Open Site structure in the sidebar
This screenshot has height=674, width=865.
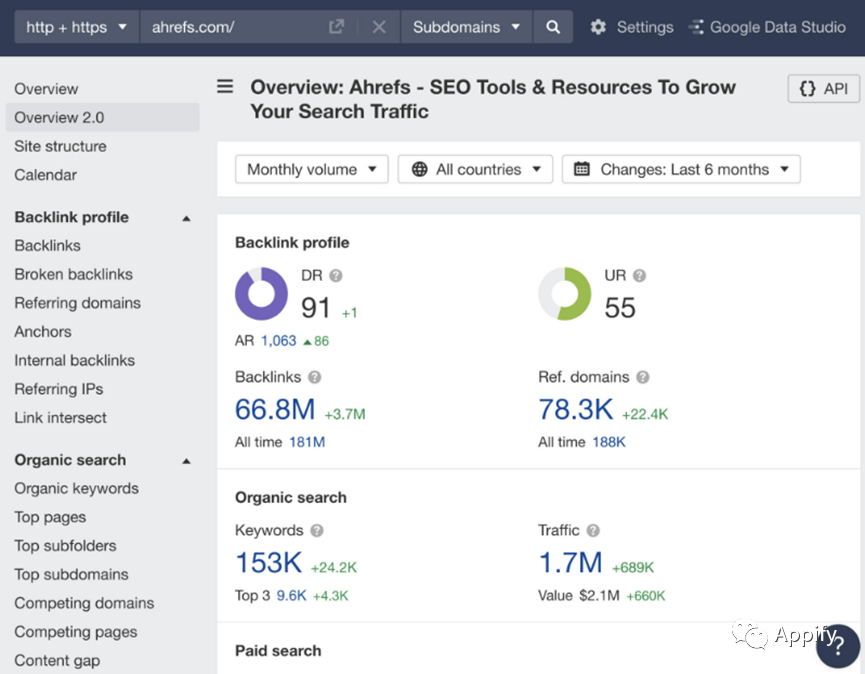coord(60,146)
